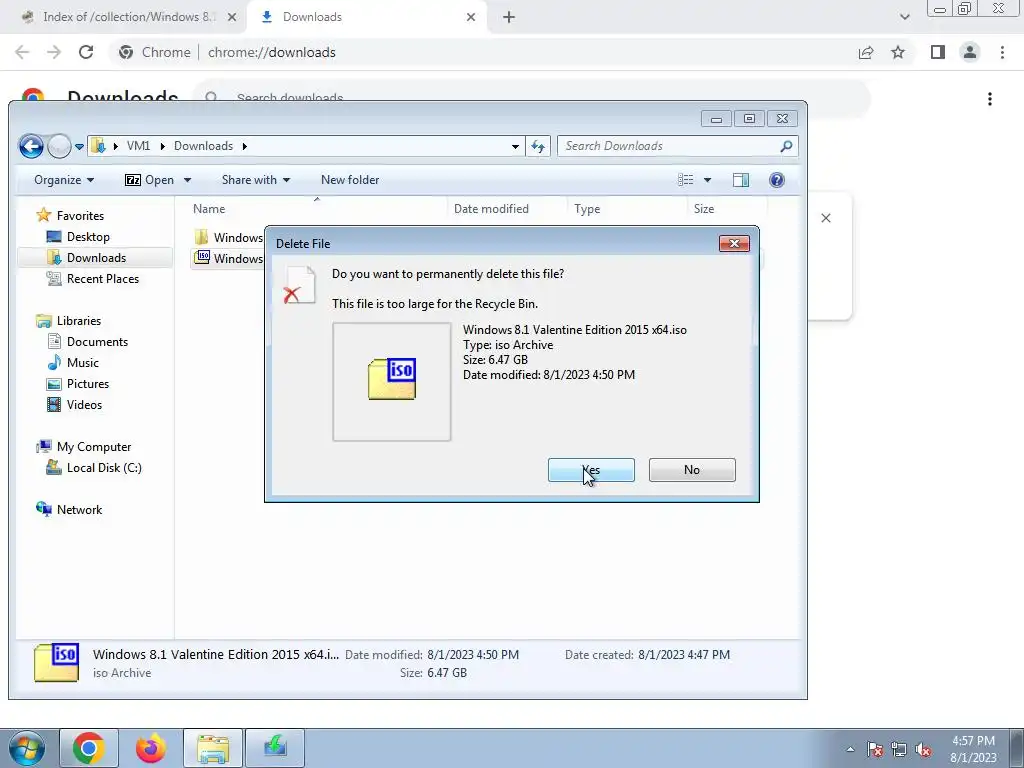Open Music library
Image resolution: width=1024 pixels, height=768 pixels.
click(x=82, y=362)
